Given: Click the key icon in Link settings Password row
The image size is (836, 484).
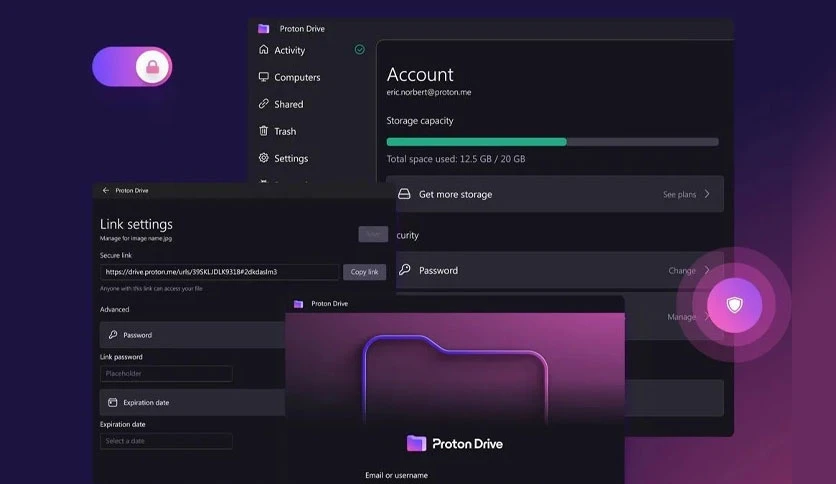Looking at the screenshot, I should (x=112, y=335).
